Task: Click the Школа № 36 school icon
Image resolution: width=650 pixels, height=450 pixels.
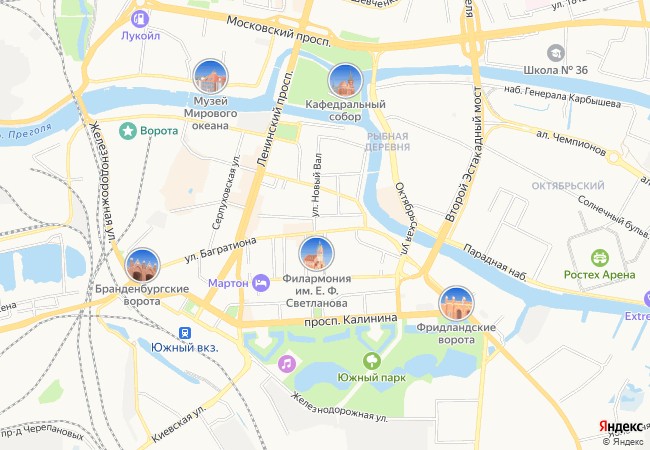Action: [555, 53]
